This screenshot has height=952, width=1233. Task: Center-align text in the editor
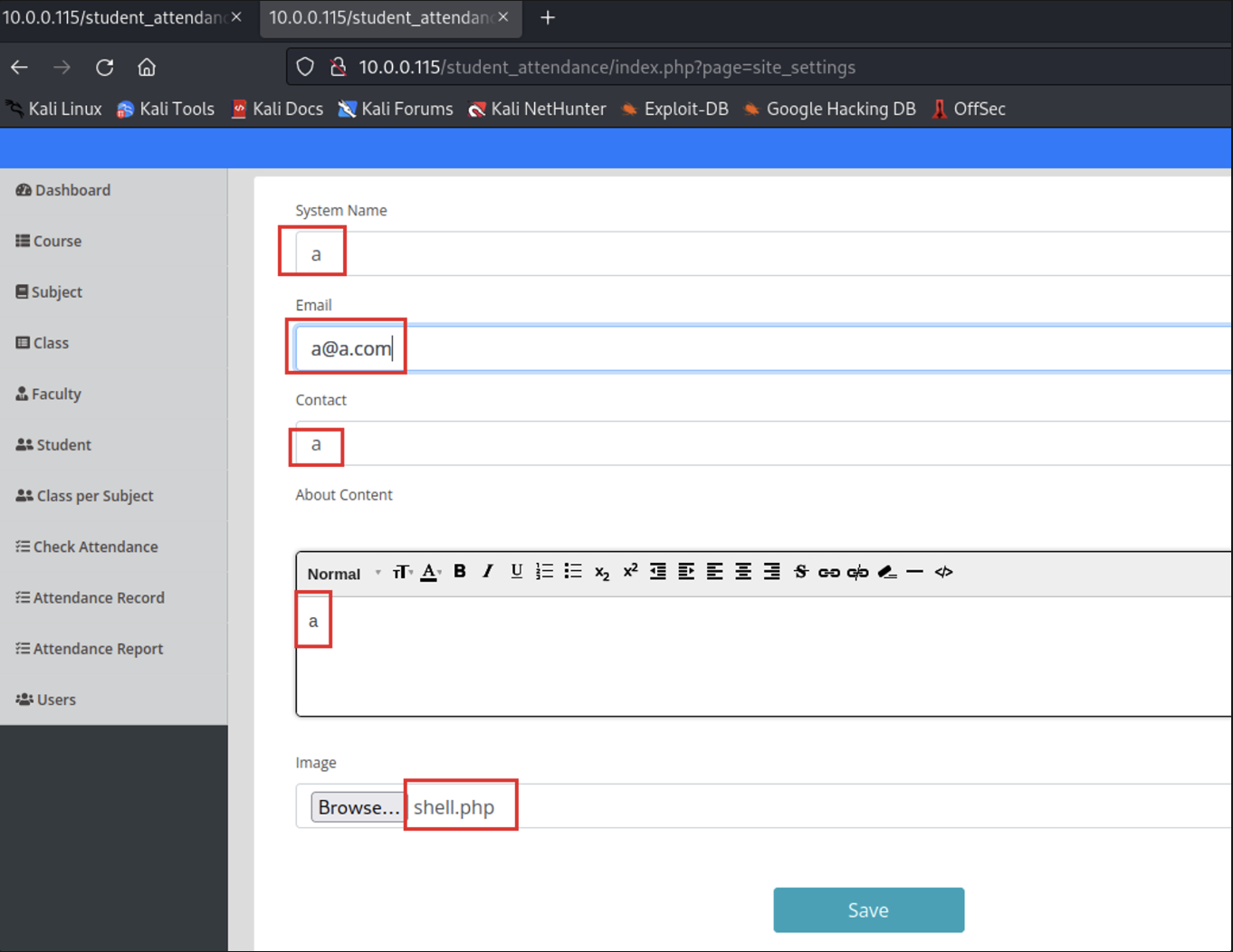point(743,572)
